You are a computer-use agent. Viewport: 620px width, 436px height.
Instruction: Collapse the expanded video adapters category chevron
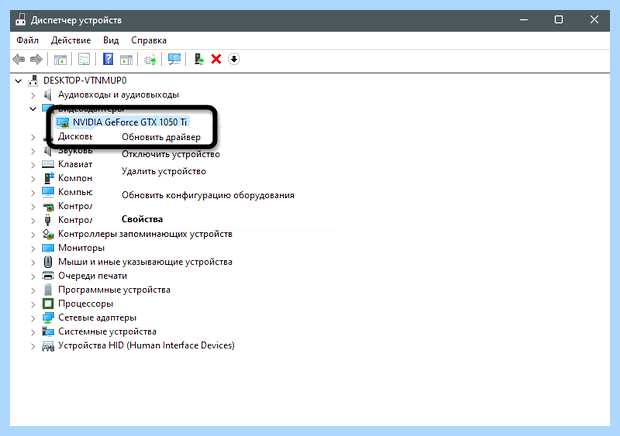(33, 109)
